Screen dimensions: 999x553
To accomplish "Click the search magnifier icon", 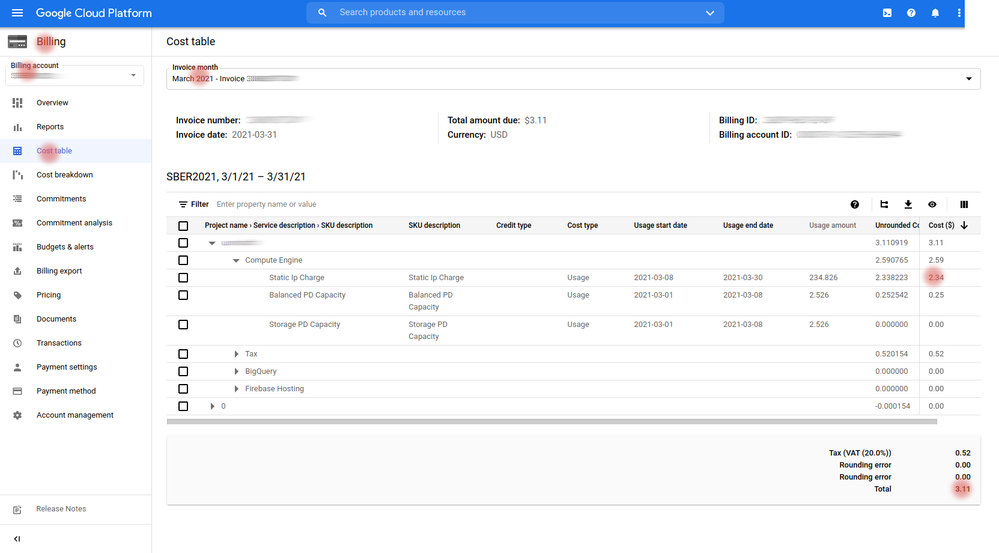I will pos(322,13).
